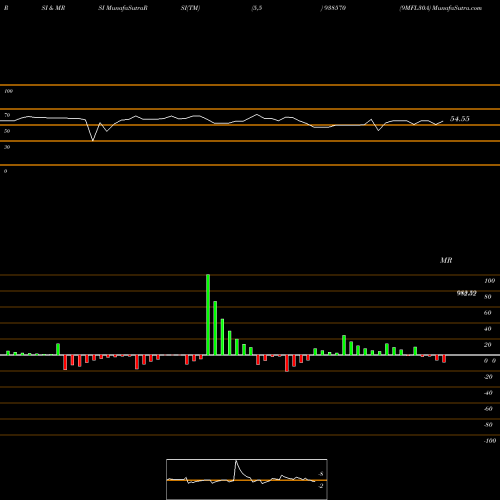
Task: Click the RSI value label 54.55
Action: [460, 119]
